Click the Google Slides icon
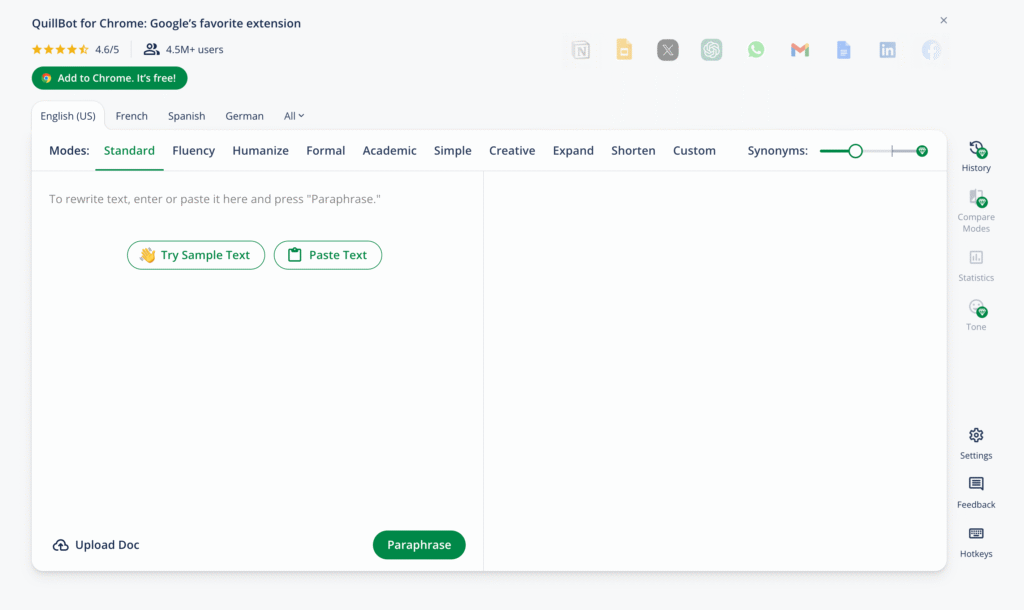1024x610 pixels. coord(624,50)
